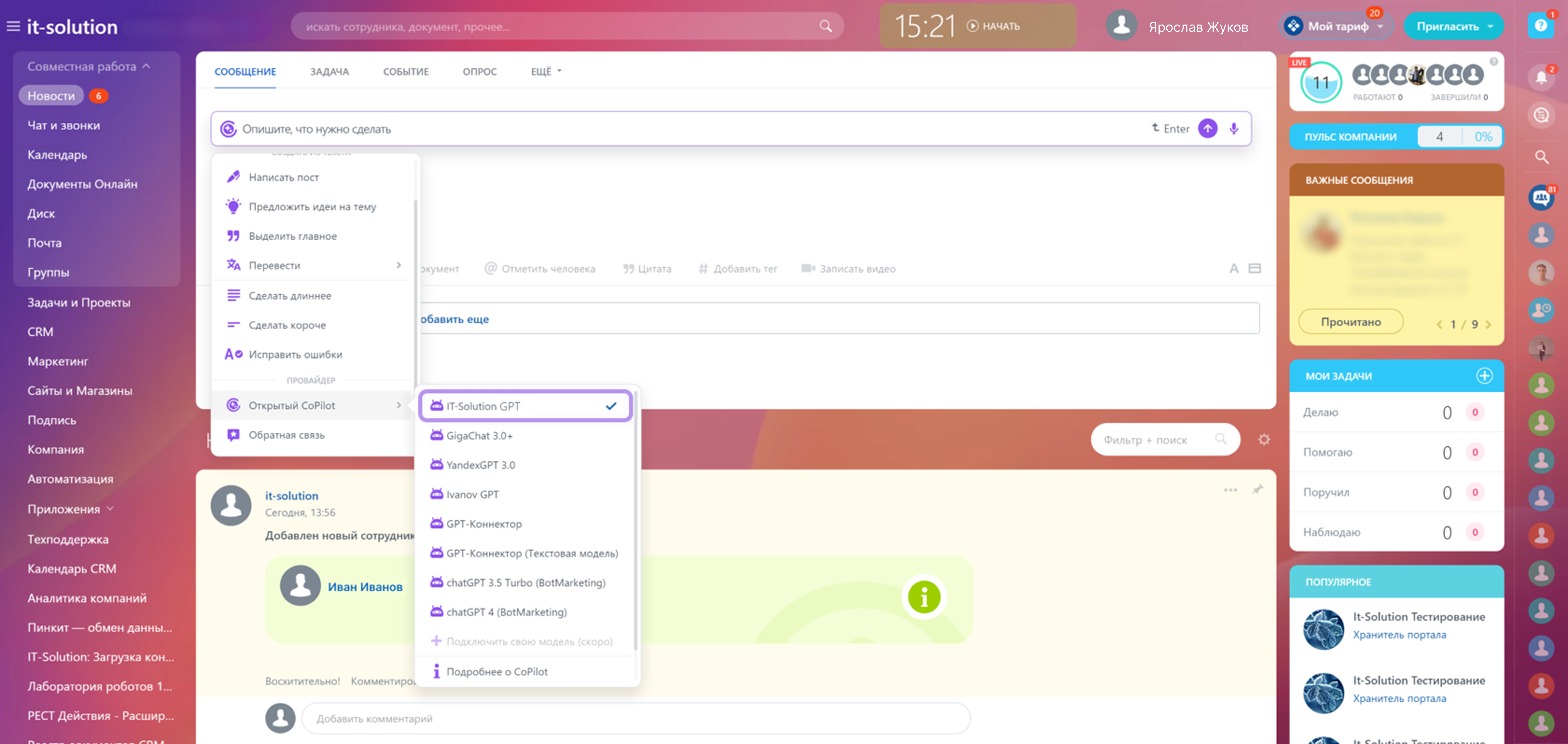This screenshot has width=1568, height=744.
Task: Click the help question mark icon
Action: (x=1541, y=26)
